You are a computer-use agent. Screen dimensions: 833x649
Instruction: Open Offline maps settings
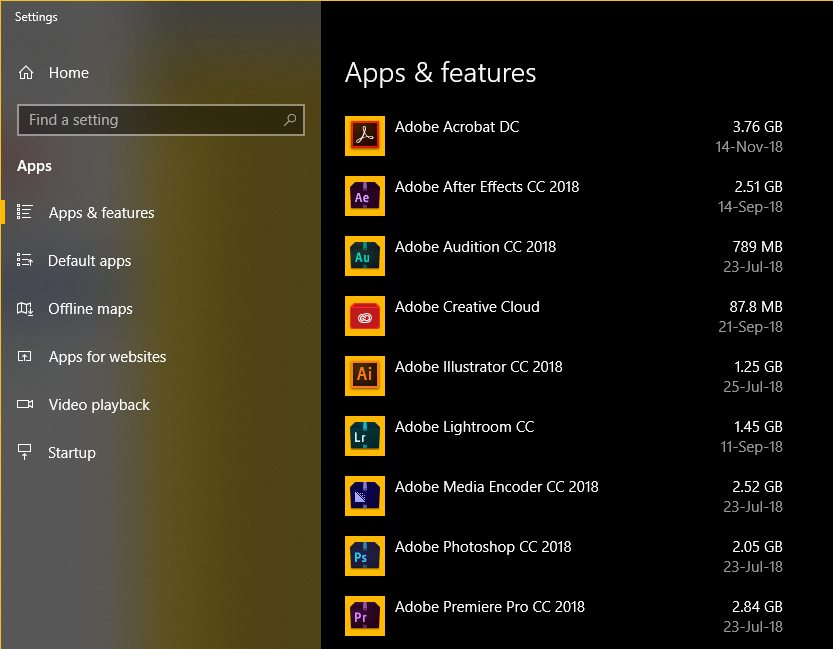(x=90, y=309)
